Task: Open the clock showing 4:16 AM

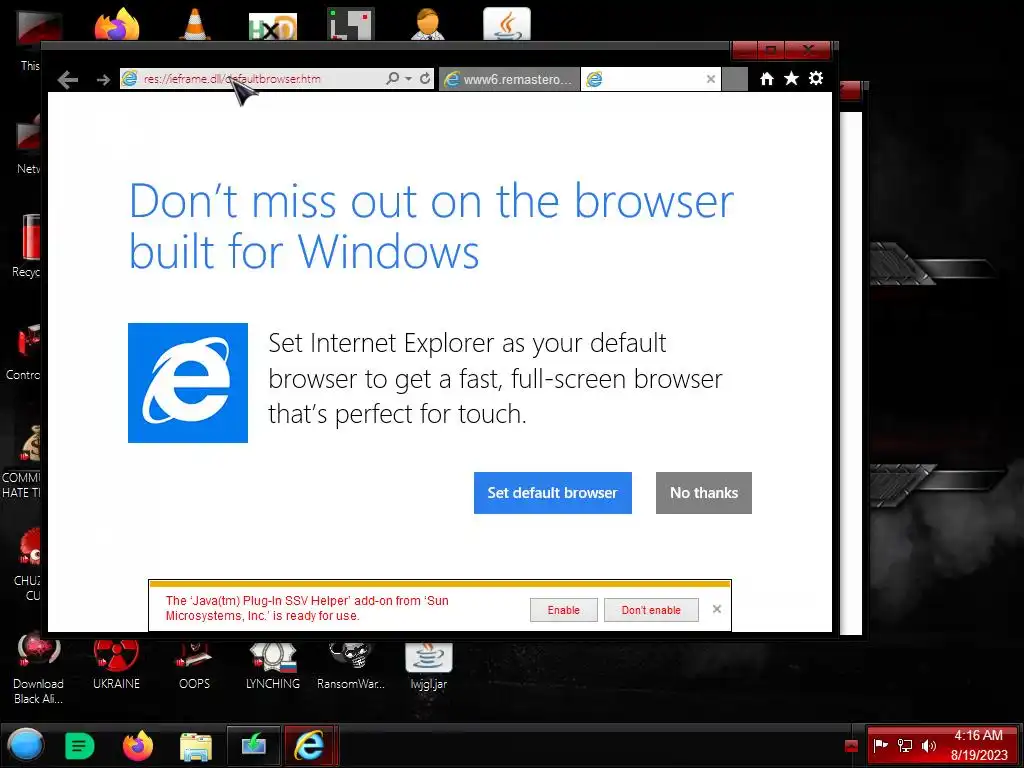Action: pyautogui.click(x=978, y=745)
